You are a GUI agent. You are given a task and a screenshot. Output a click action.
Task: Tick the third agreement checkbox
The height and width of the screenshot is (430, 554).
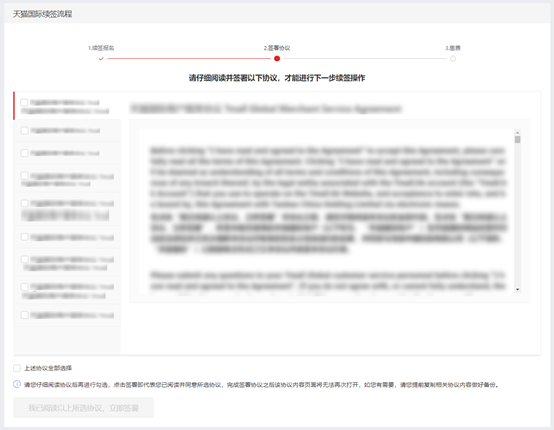point(24,153)
